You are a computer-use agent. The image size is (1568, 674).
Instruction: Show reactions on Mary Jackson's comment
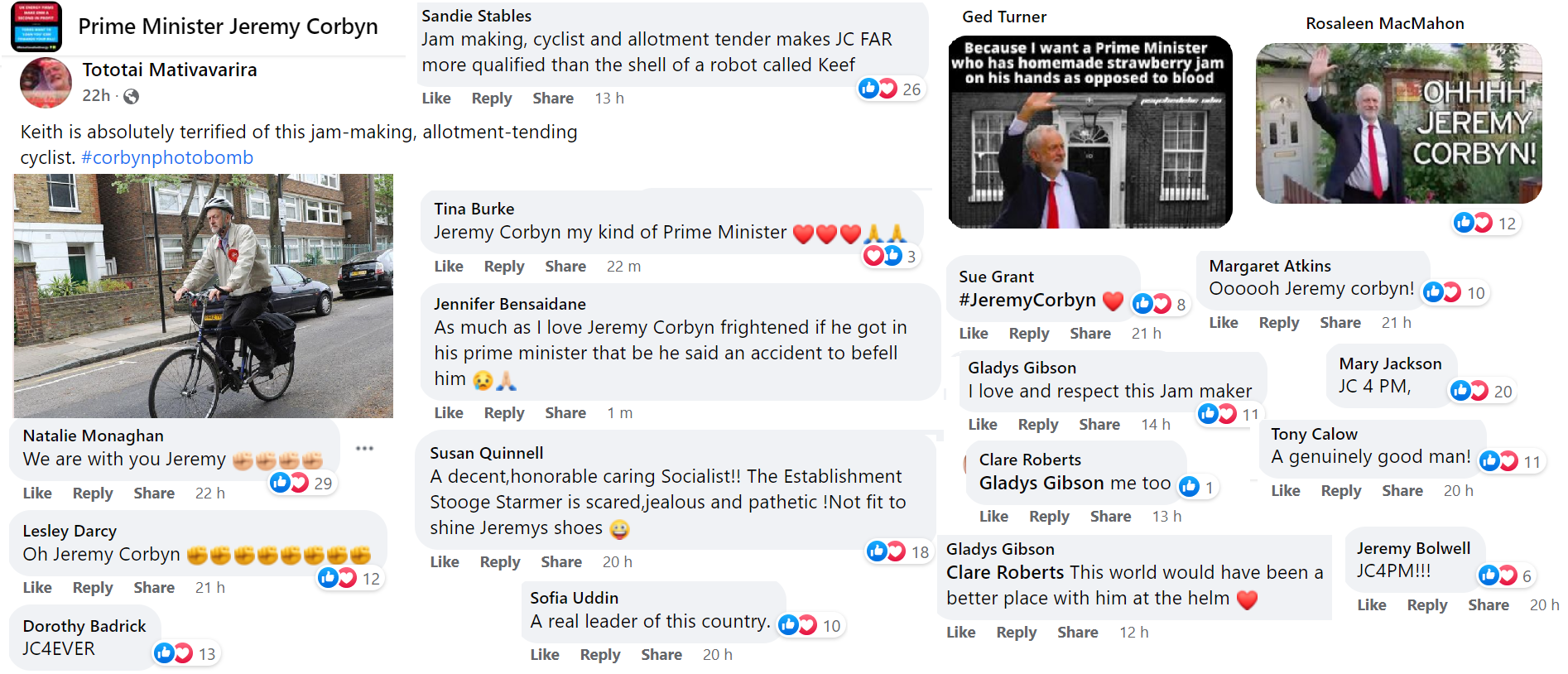click(x=1481, y=391)
